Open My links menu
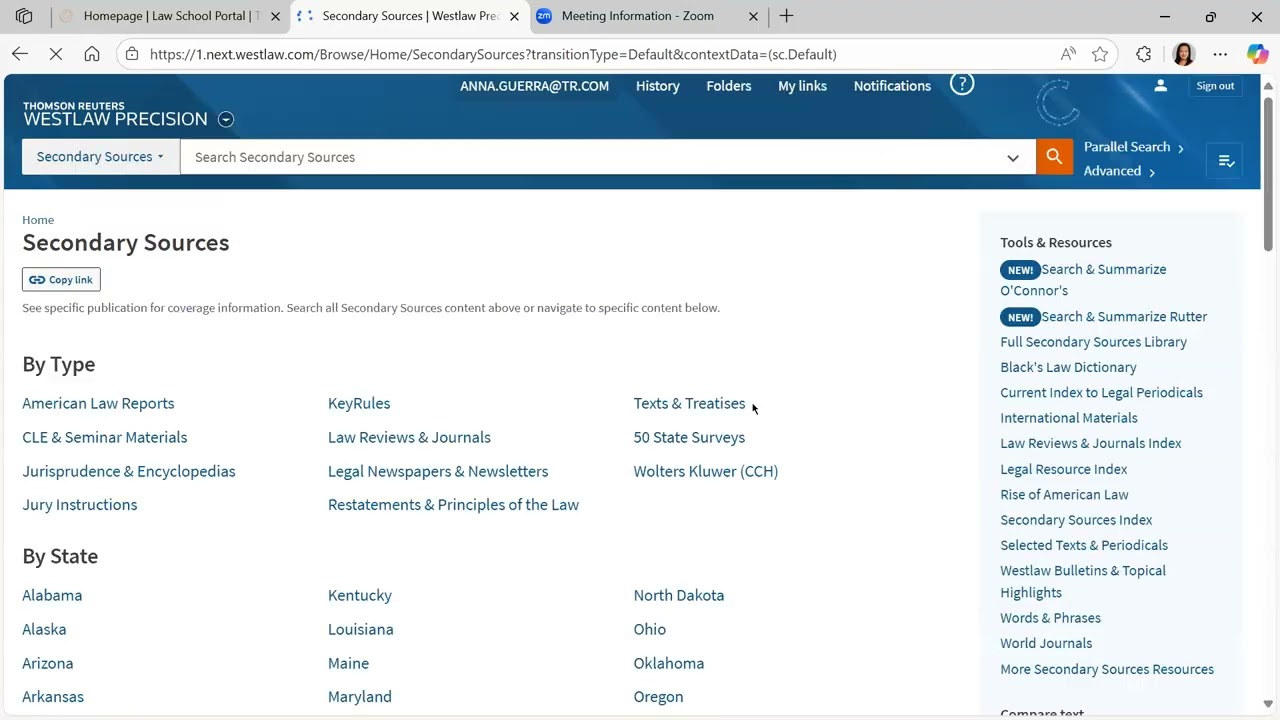1280x720 pixels. pos(802,86)
